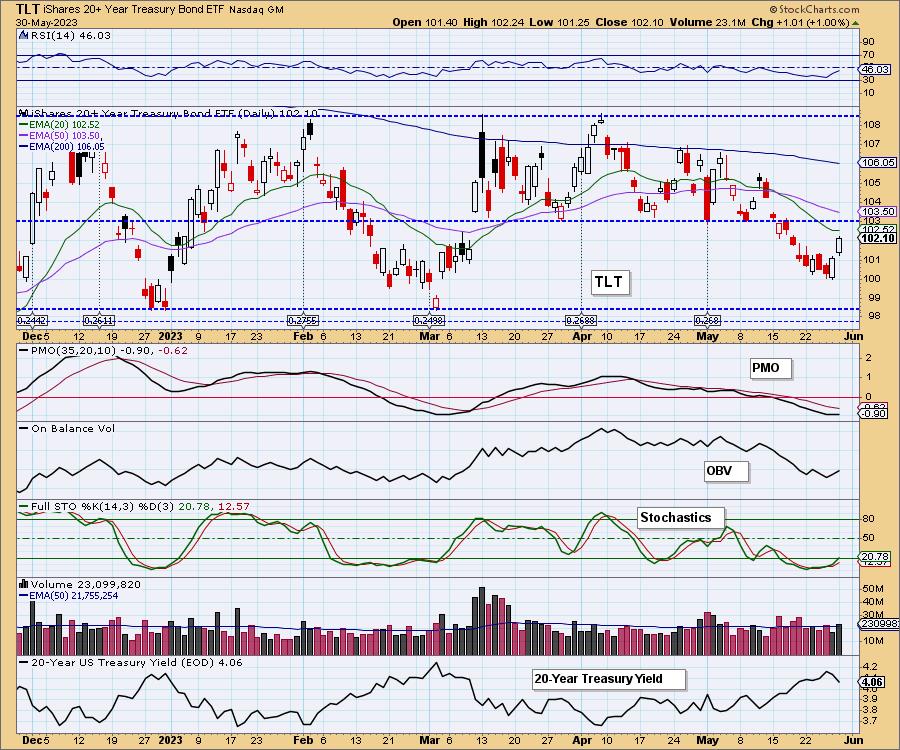Select the 'On Balance Vol' legend
Image resolution: width=900 pixels, height=750 pixels.
pyautogui.click(x=67, y=429)
